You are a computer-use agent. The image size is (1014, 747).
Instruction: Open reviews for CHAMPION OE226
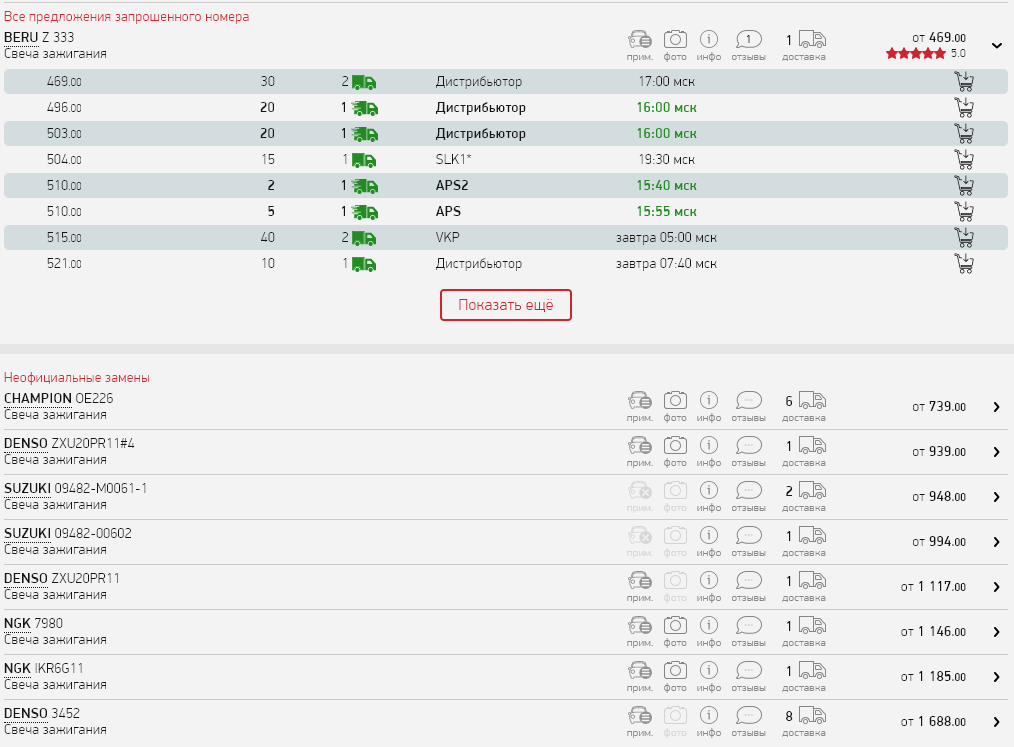(x=748, y=406)
